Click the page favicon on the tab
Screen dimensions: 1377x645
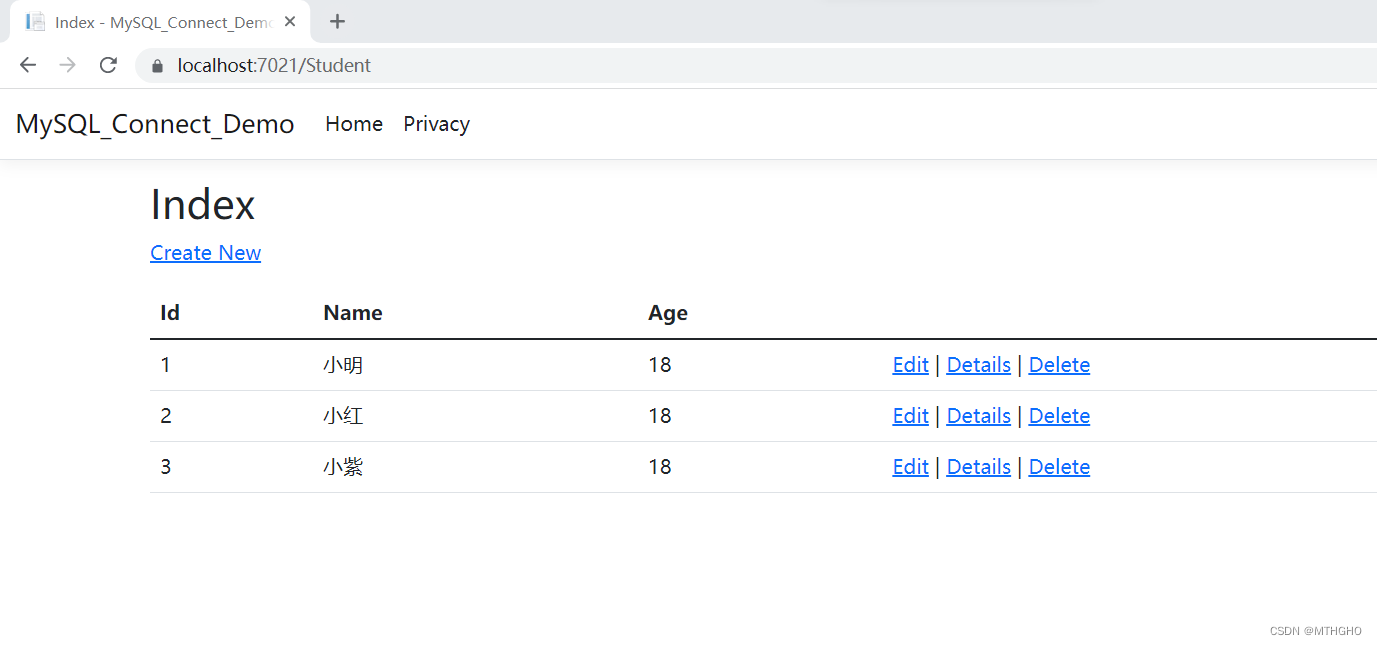click(35, 21)
